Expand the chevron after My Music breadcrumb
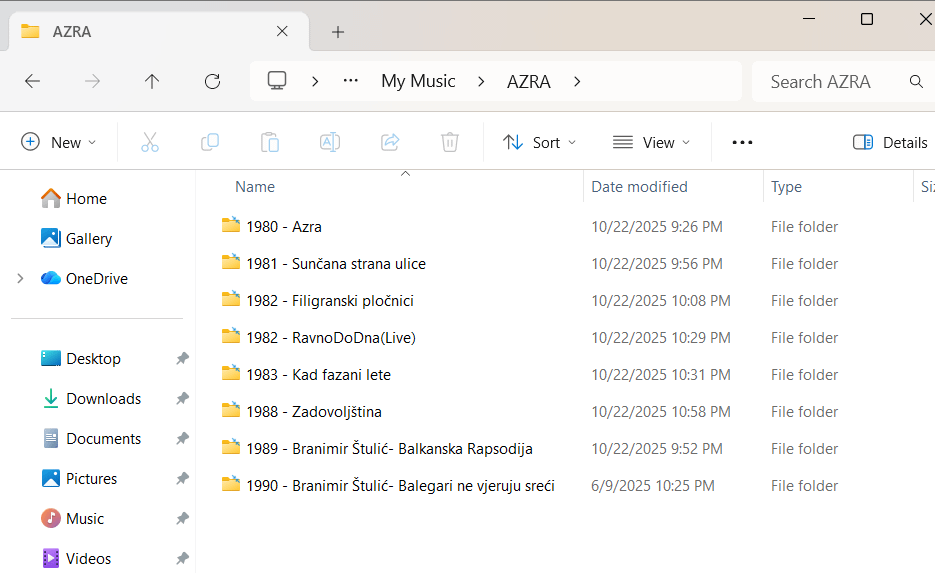 481,81
